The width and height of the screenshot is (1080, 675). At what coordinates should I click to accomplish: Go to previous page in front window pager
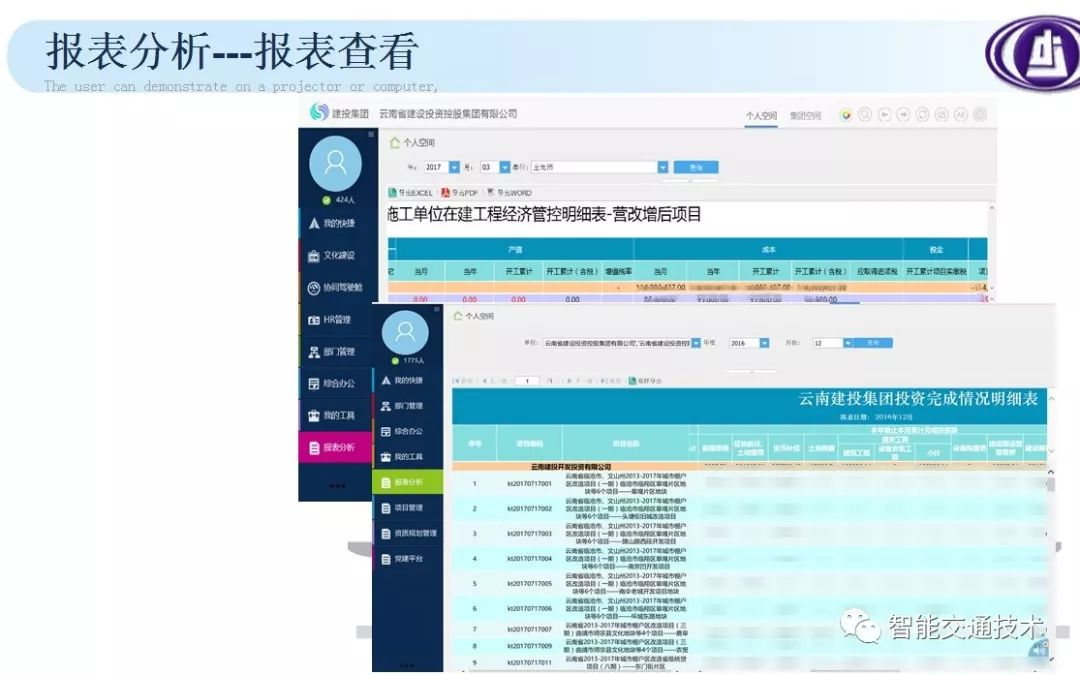495,381
